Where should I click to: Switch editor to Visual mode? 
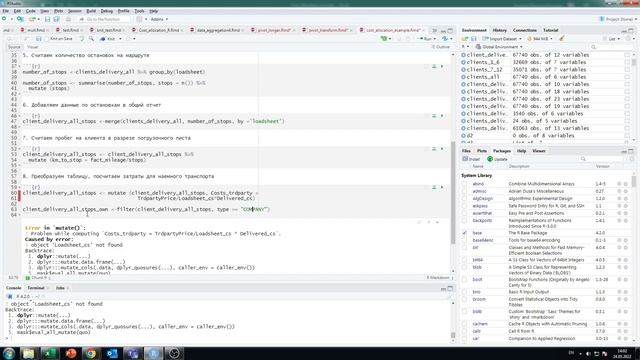tap(33, 47)
